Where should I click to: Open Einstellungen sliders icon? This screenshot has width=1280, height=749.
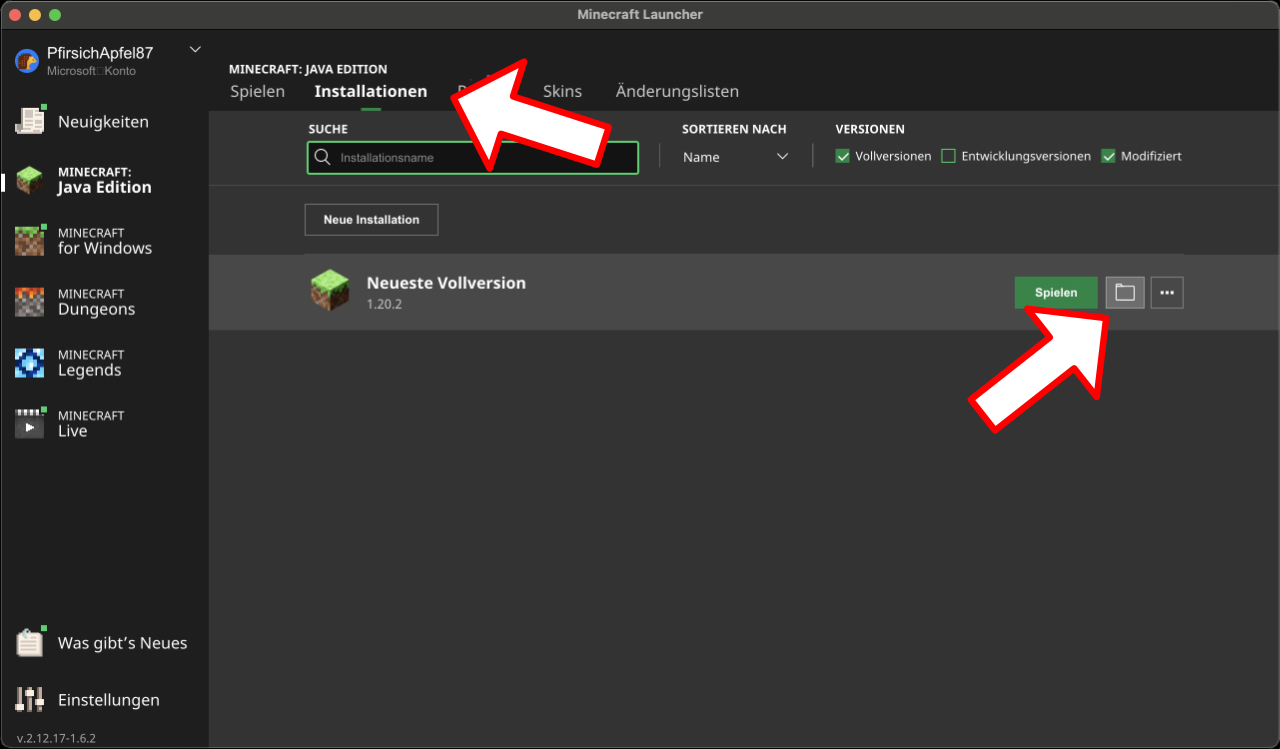point(30,700)
